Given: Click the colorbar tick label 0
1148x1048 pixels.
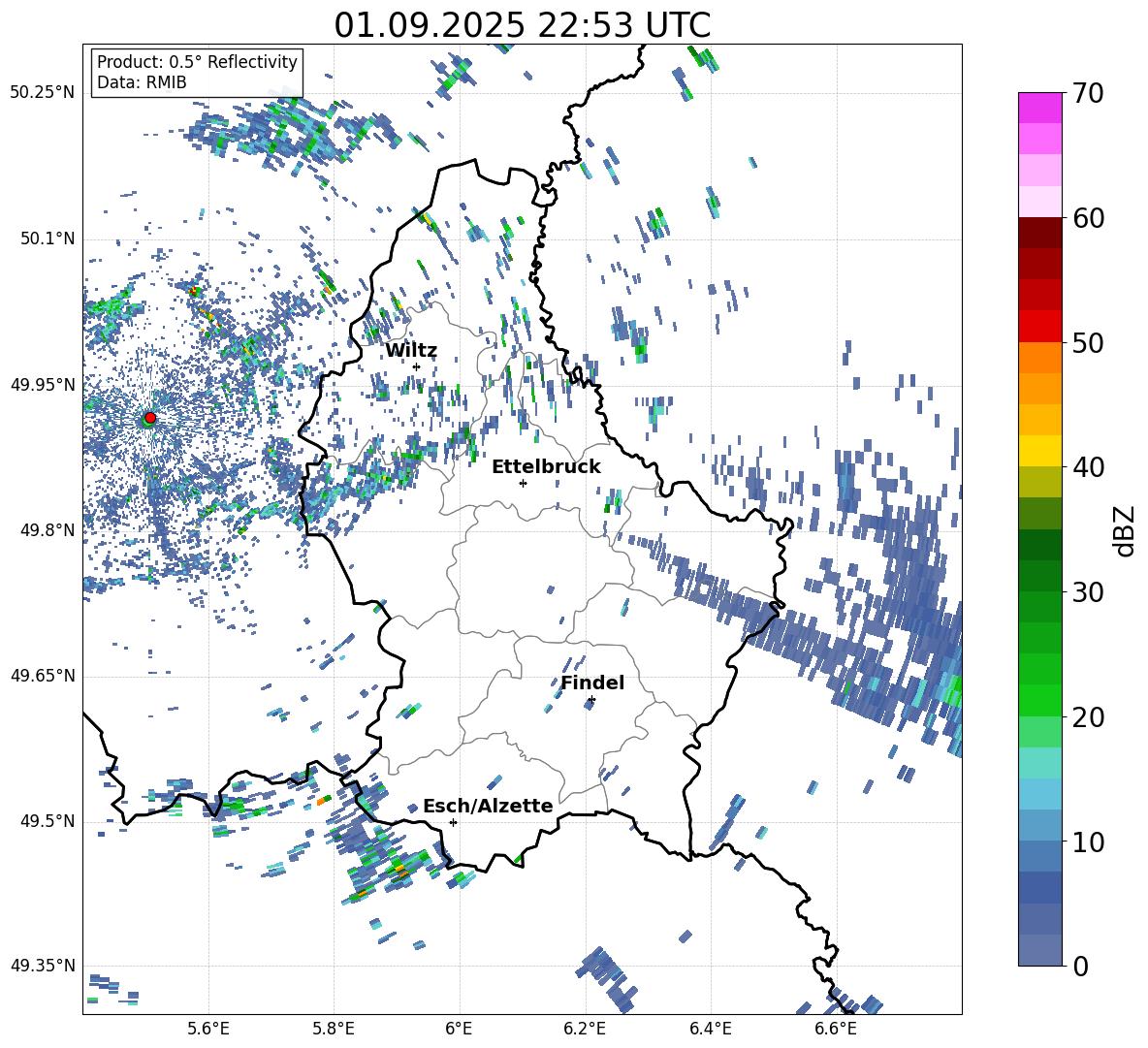Looking at the screenshot, I should click(1079, 966).
